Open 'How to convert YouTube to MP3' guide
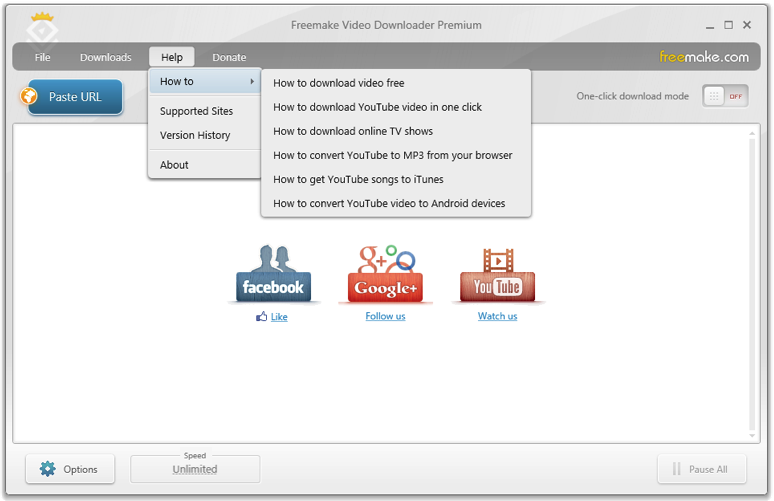Screen dimensions: 774x501 [x=396, y=155]
